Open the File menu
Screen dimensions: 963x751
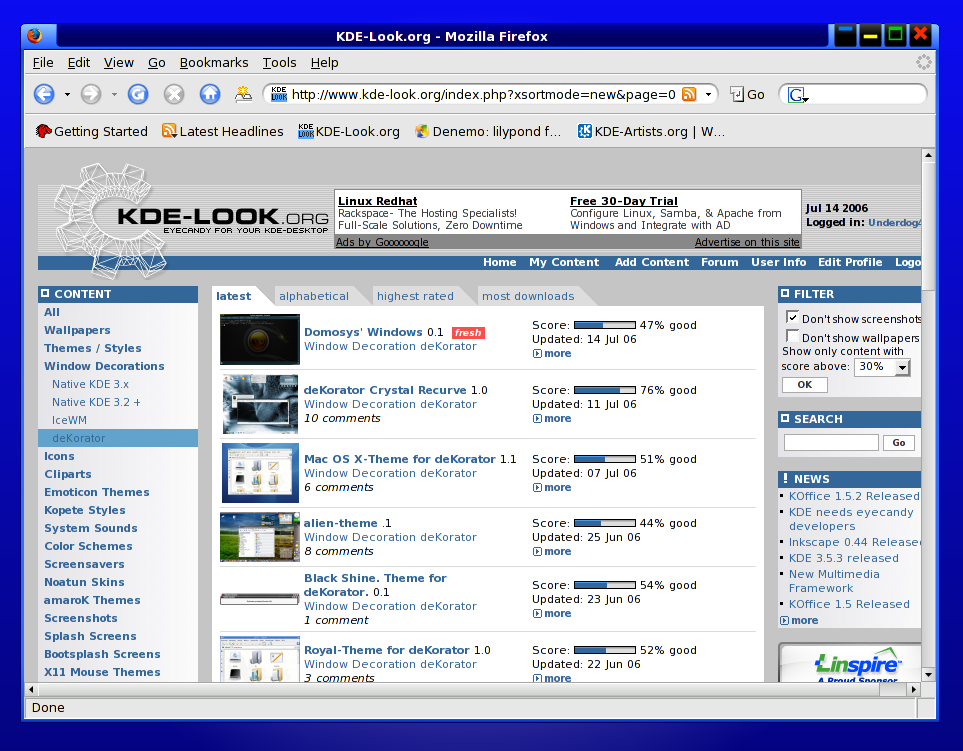click(43, 63)
